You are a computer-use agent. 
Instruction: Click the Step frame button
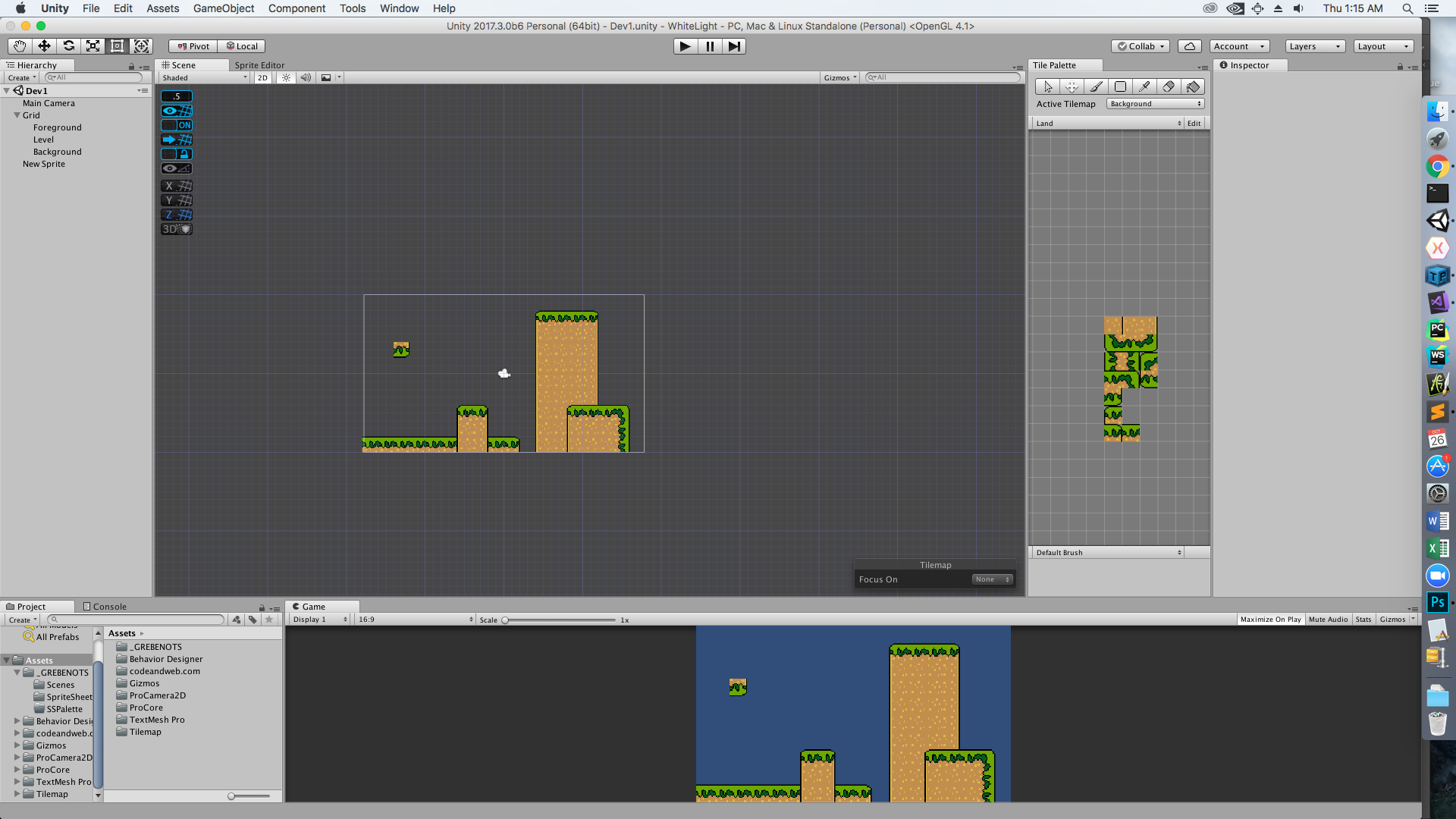[734, 46]
